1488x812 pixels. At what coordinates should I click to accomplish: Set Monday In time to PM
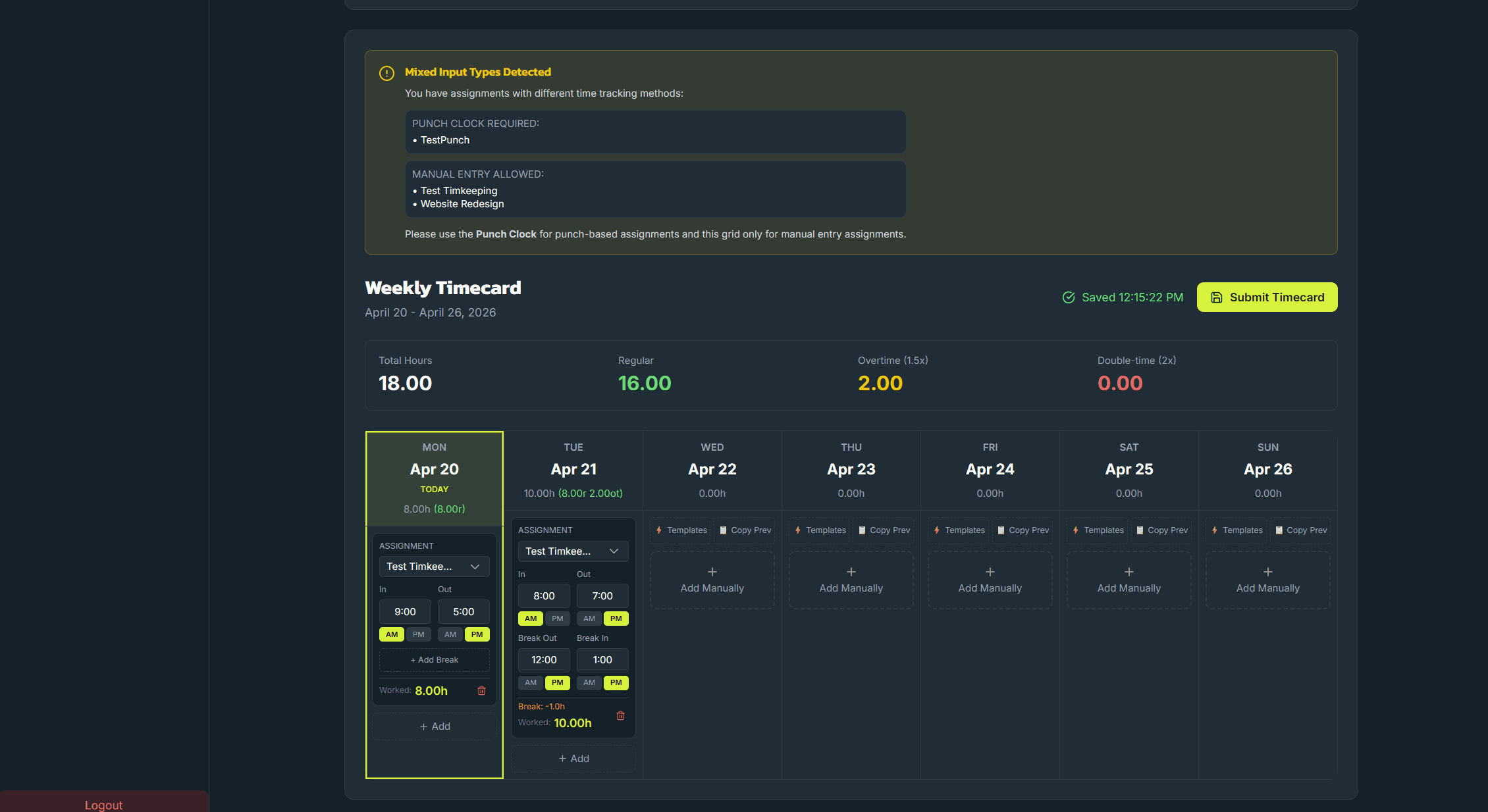pos(419,634)
